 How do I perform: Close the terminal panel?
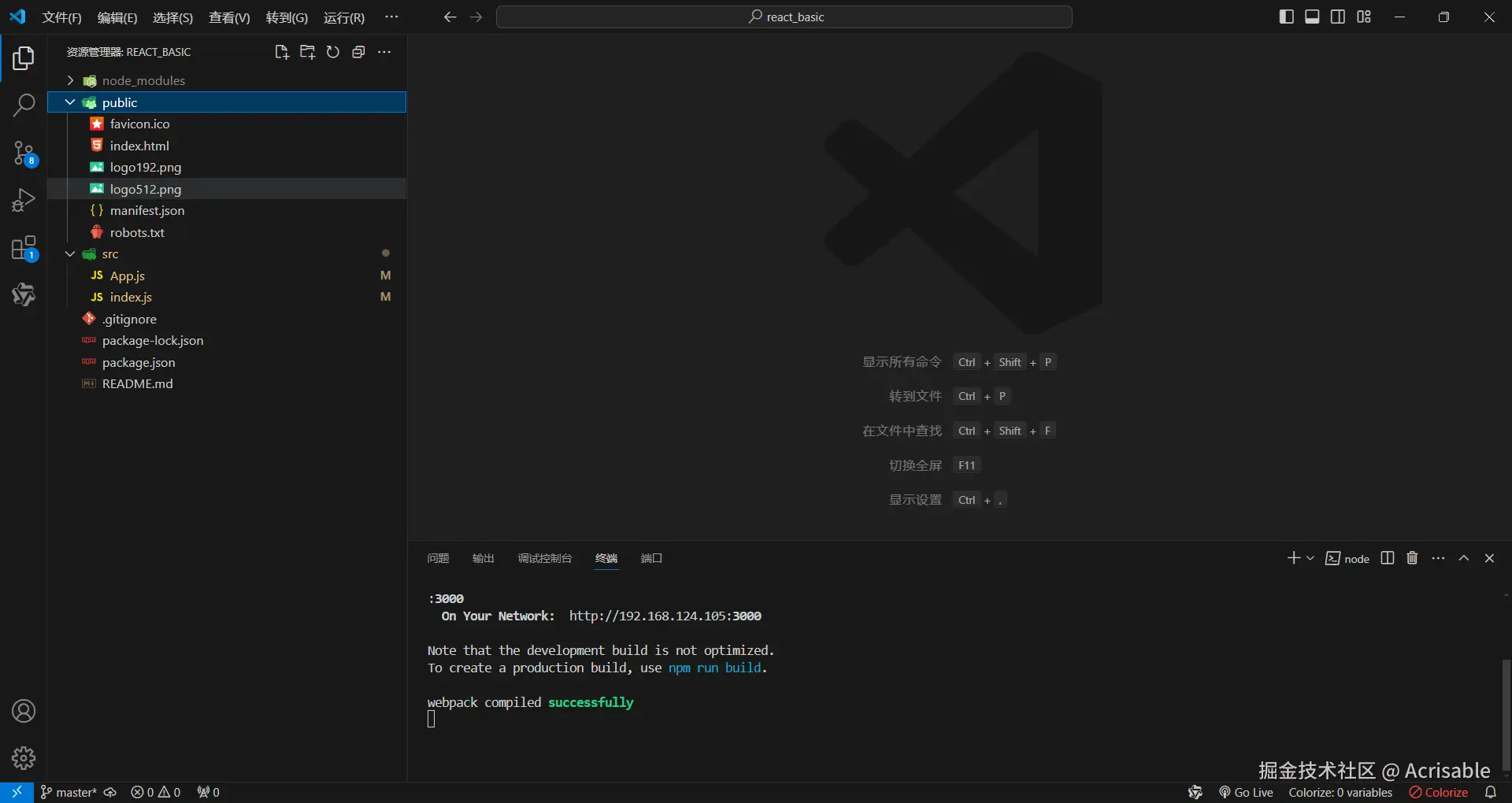[x=1489, y=558]
